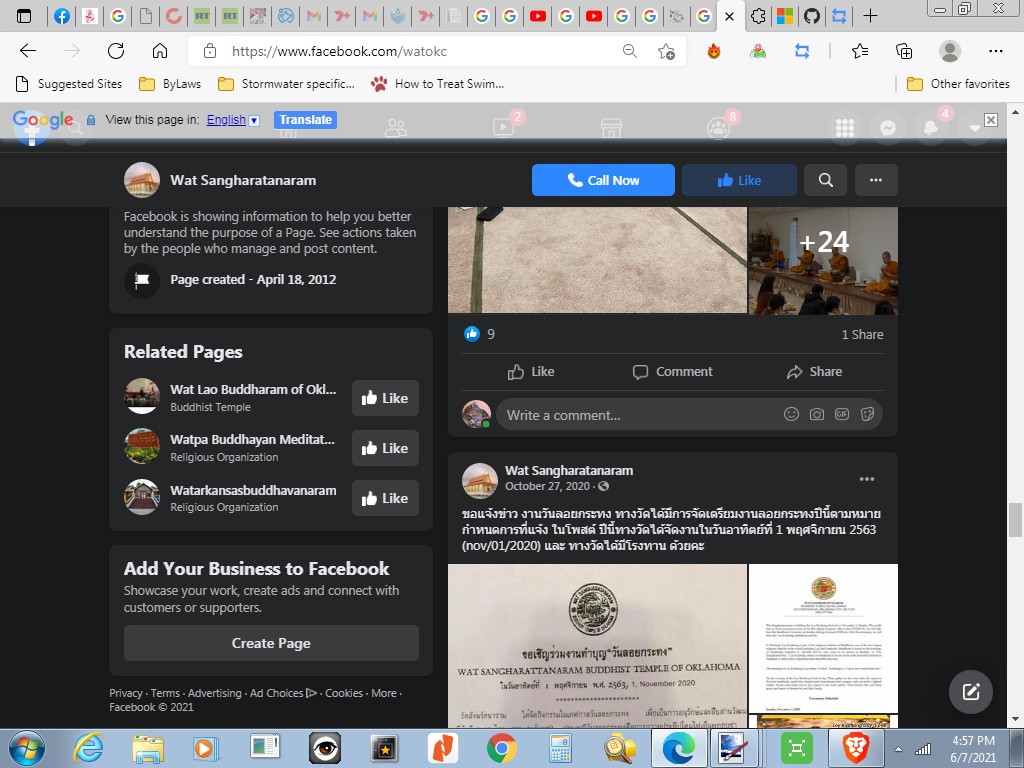
Task: Click the Translate button
Action: coord(305,120)
